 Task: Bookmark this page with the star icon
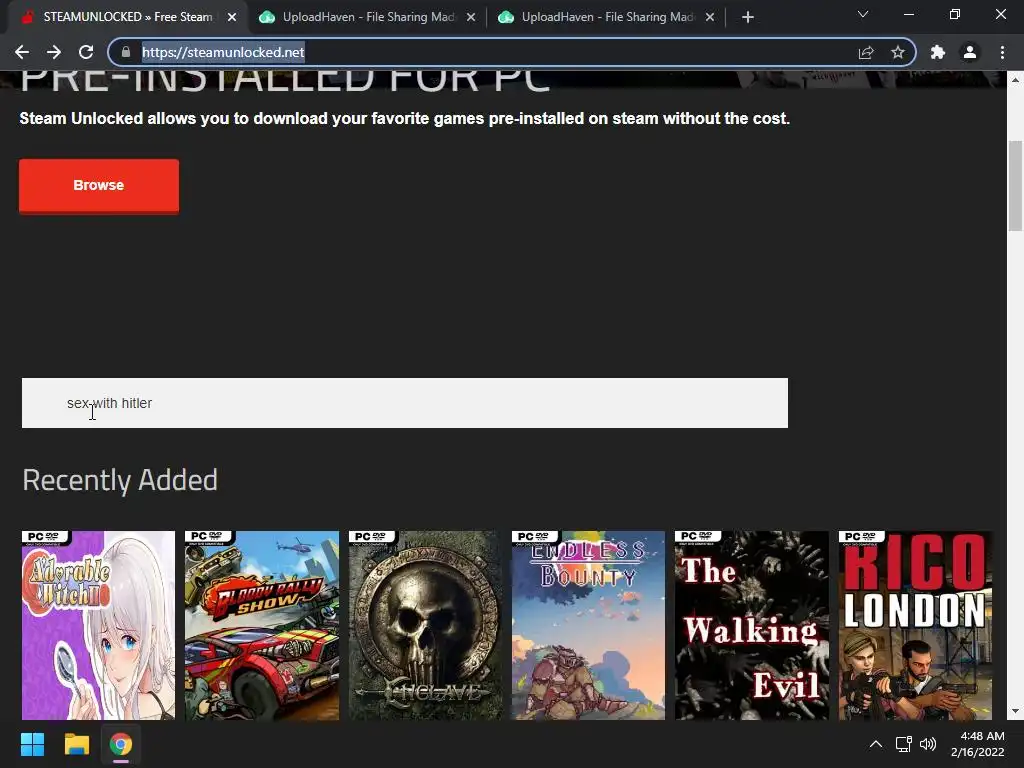point(898,52)
